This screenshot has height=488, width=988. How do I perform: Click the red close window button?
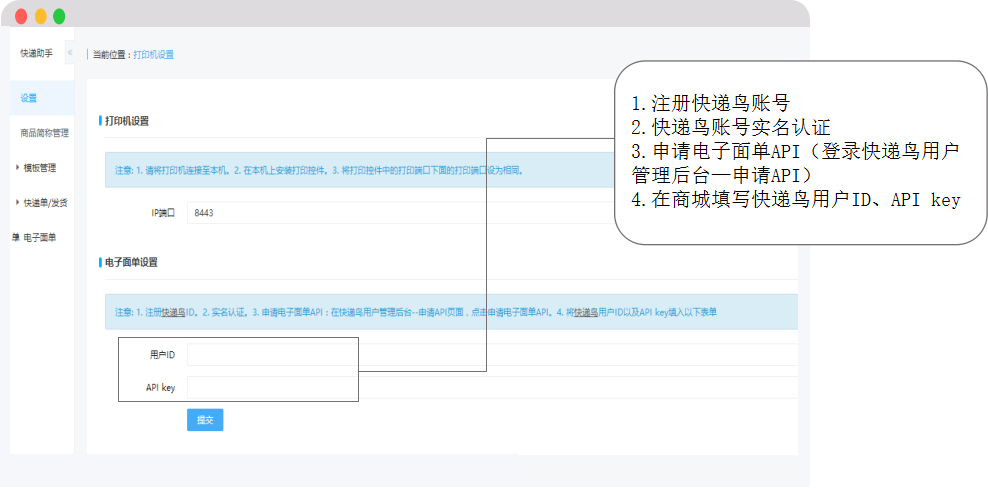tap(21, 16)
